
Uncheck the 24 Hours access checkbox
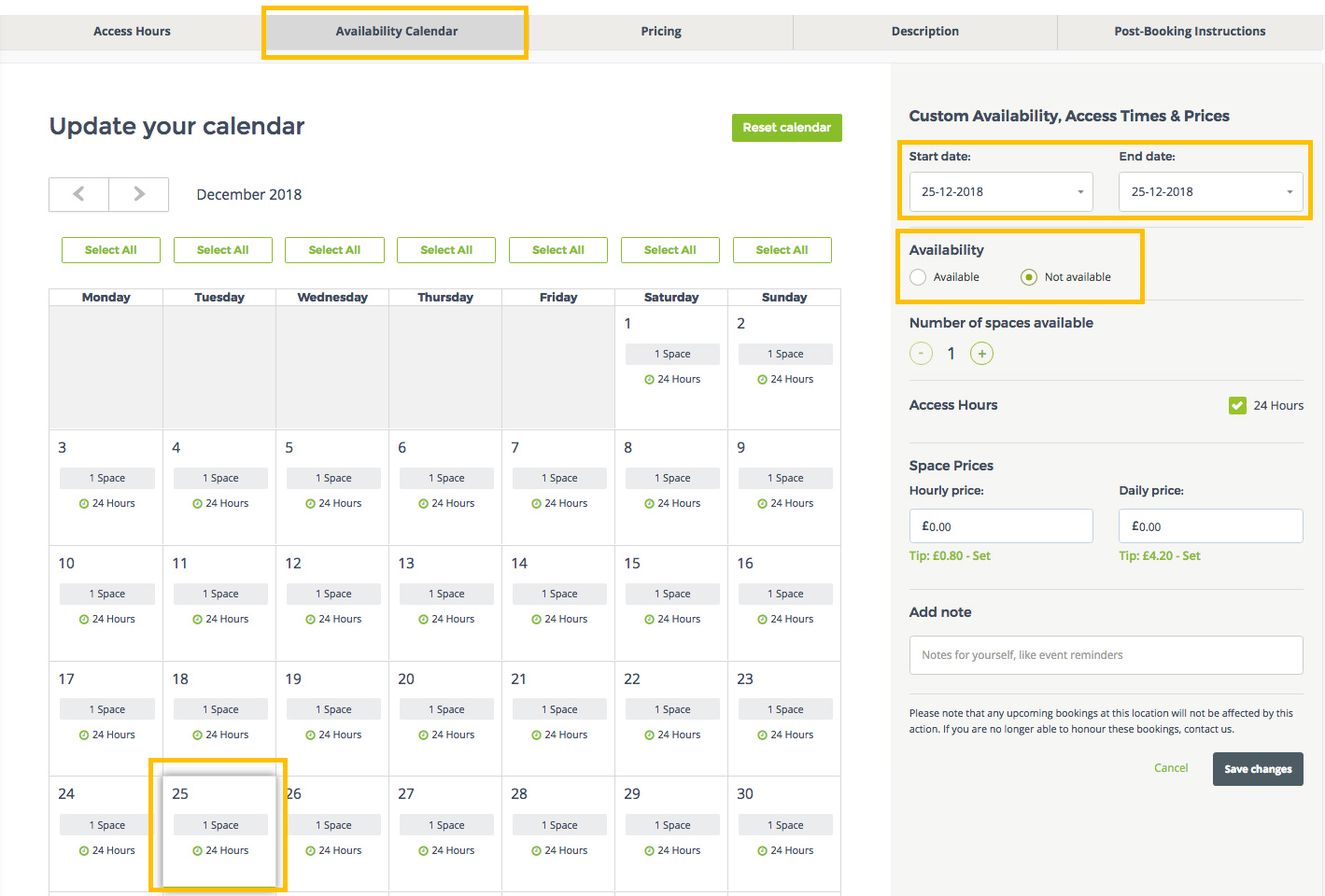(1237, 405)
